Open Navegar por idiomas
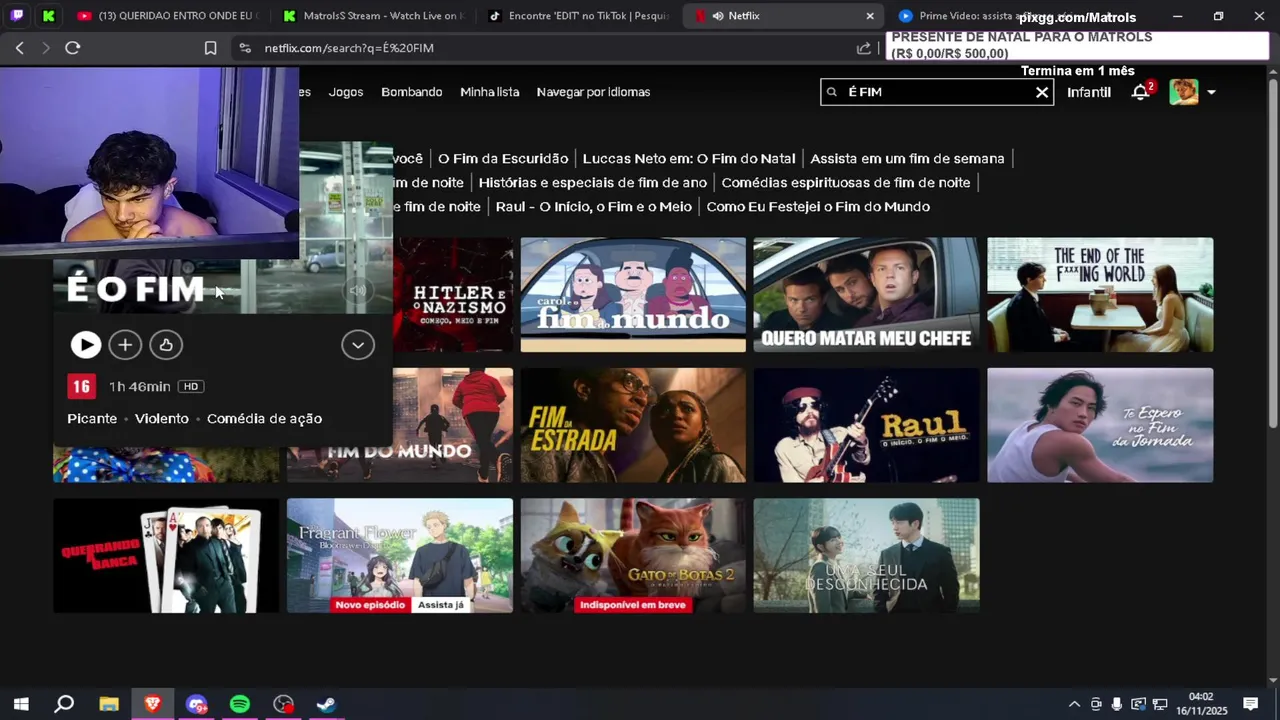Image resolution: width=1280 pixels, height=720 pixels. (x=593, y=92)
